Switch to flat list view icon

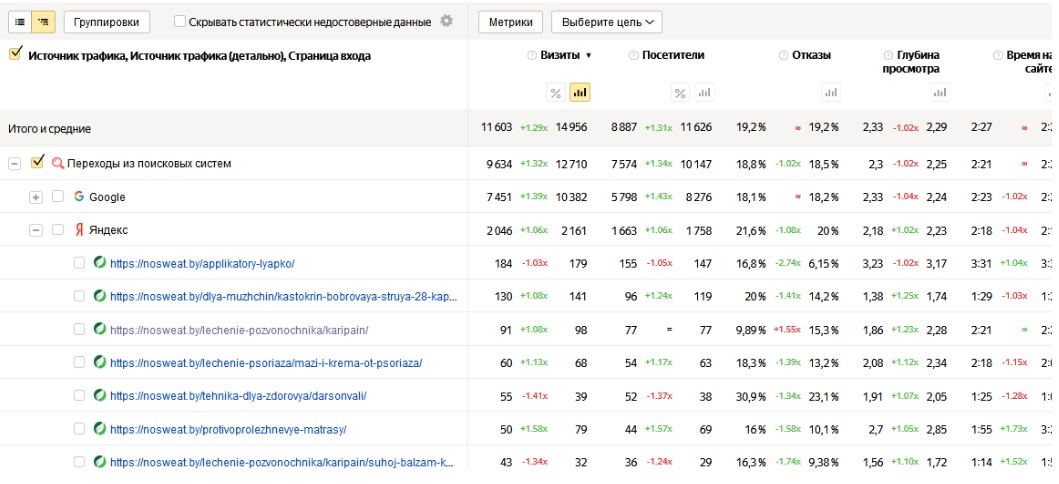point(20,21)
